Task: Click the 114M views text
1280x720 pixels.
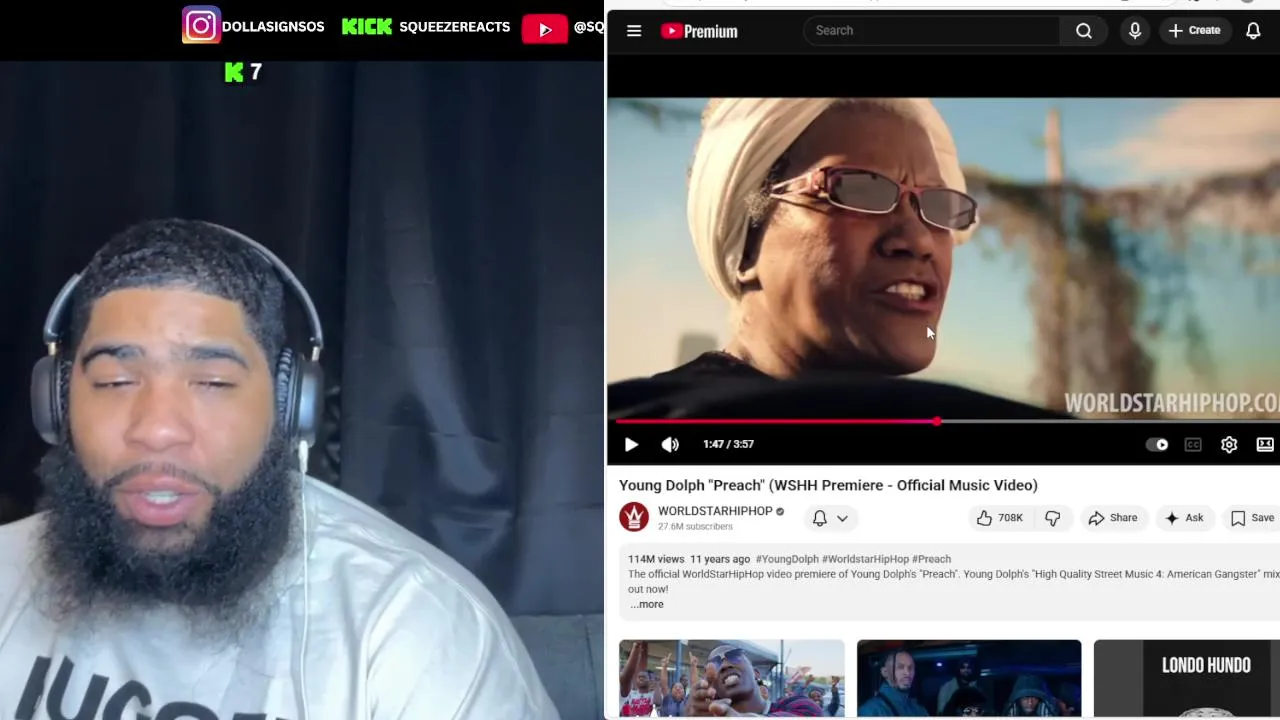Action: click(656, 559)
